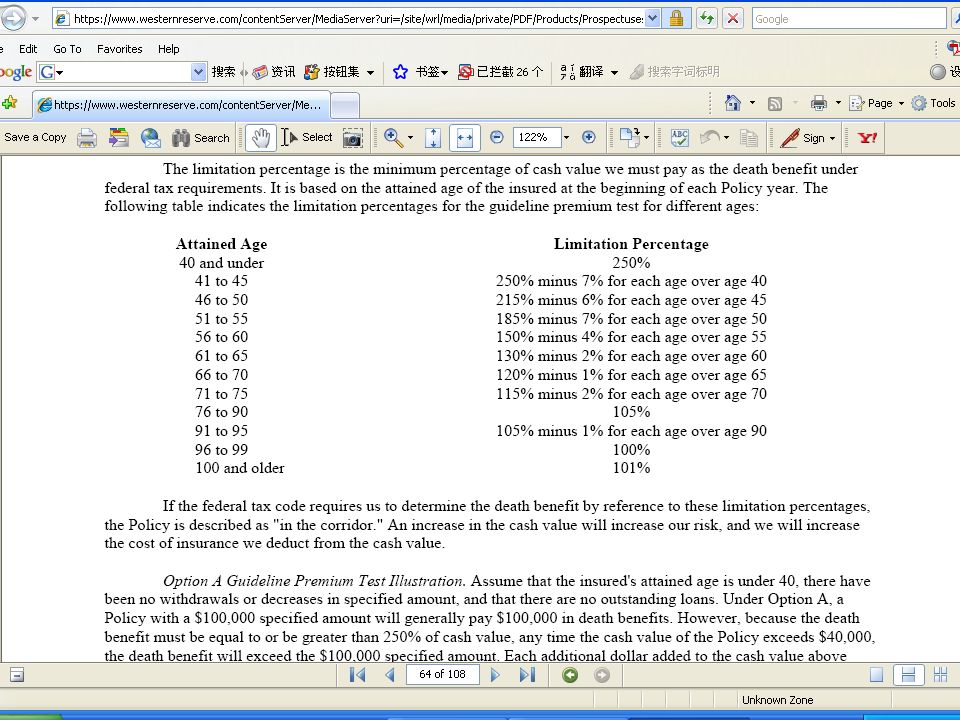Viewport: 960px width, 720px height.
Task: Expand the address bar history dropdown
Action: tap(653, 19)
